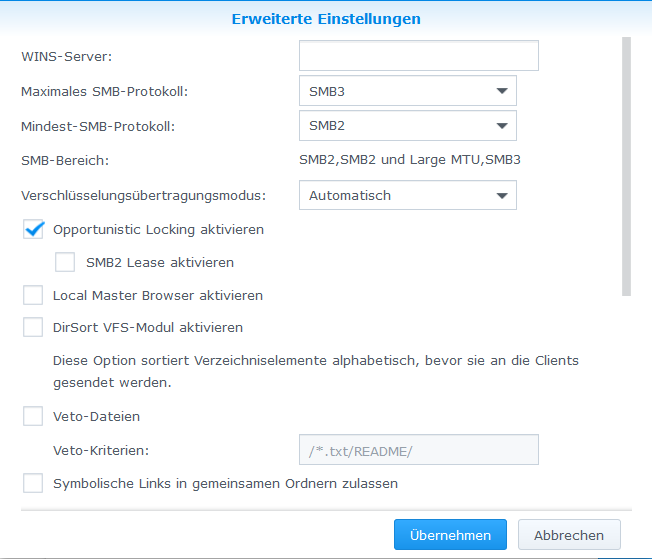652x559 pixels.
Task: Open the Verschlüsselungsübertragungsmodus dropdown
Action: coord(408,195)
